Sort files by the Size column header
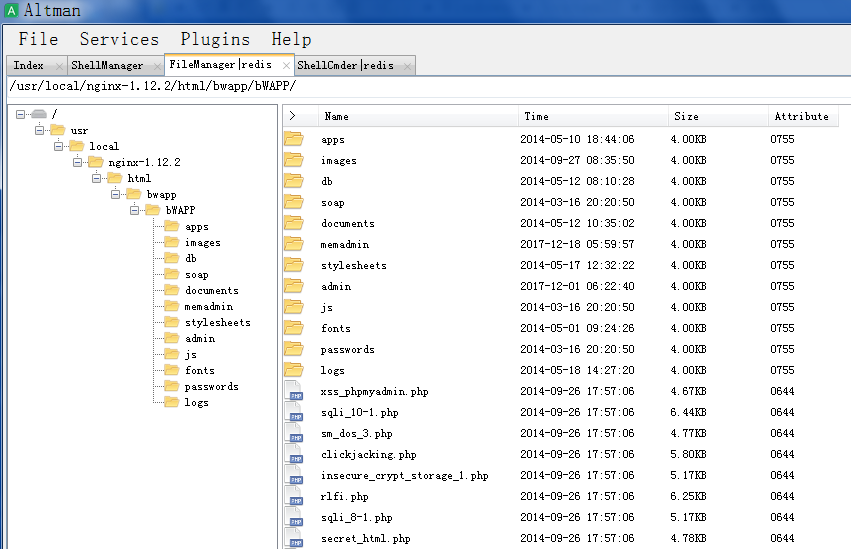 (716, 116)
